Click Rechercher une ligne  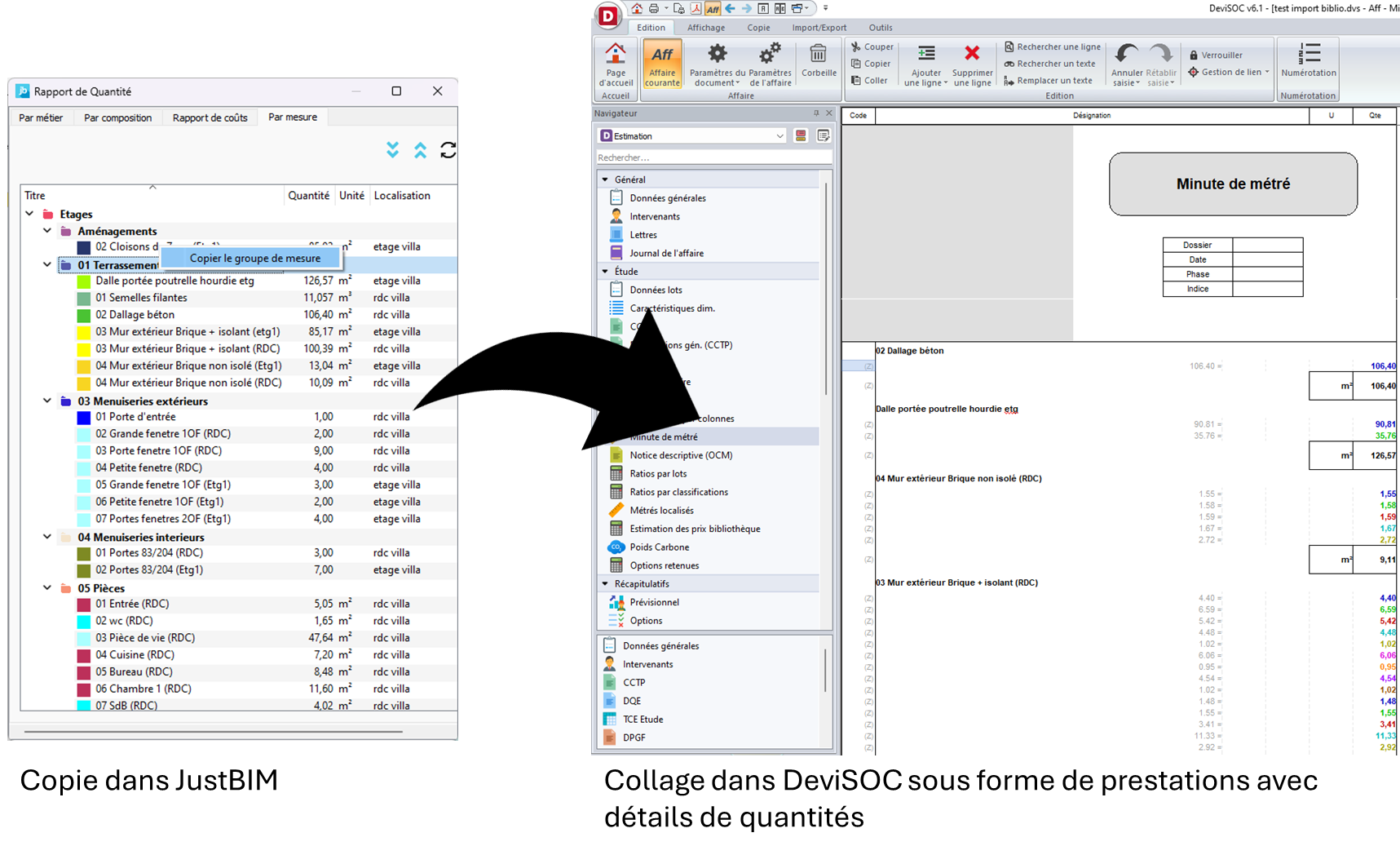pyautogui.click(x=1052, y=47)
